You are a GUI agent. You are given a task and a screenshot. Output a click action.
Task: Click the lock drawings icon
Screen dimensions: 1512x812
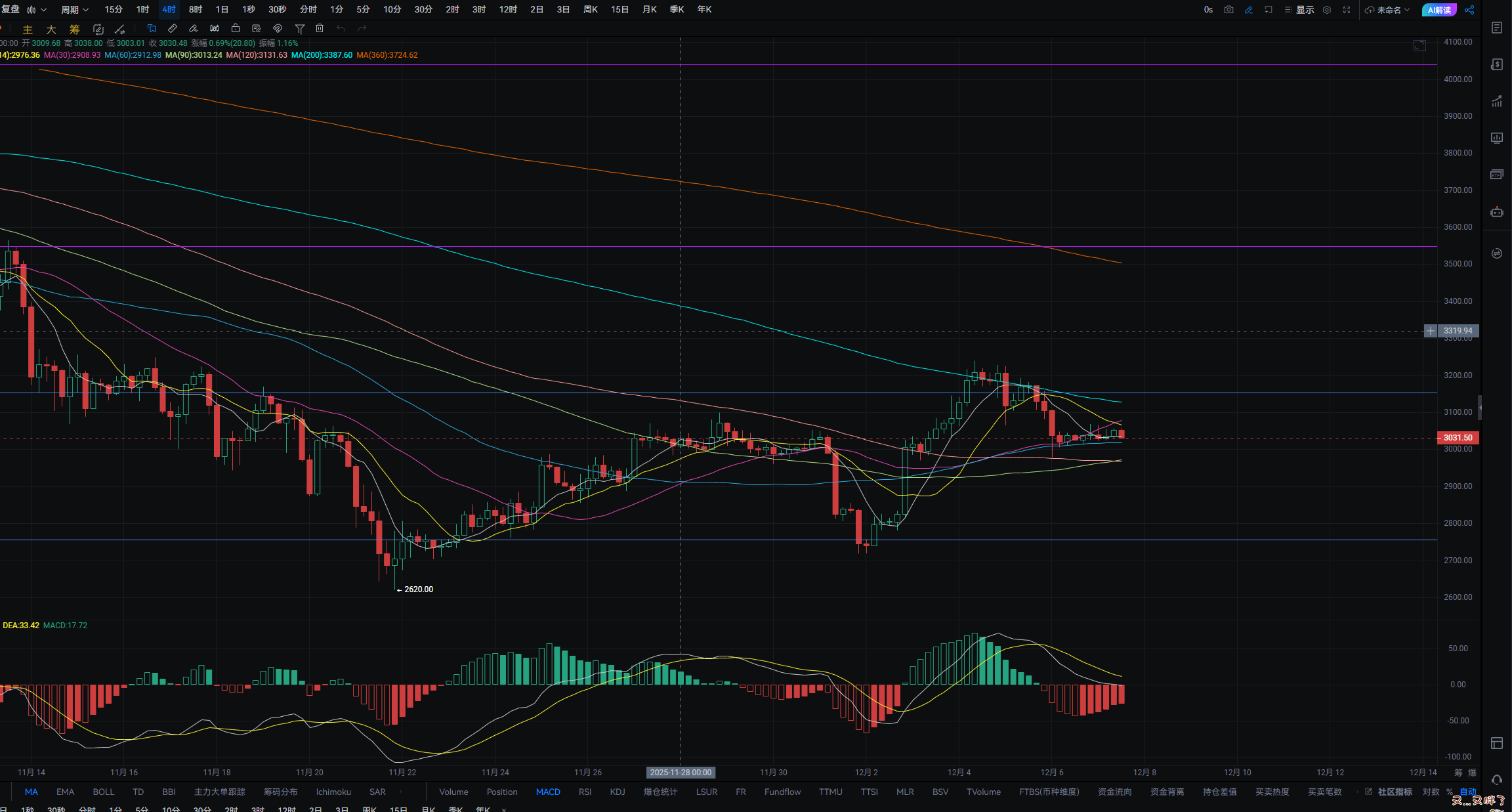[236, 28]
